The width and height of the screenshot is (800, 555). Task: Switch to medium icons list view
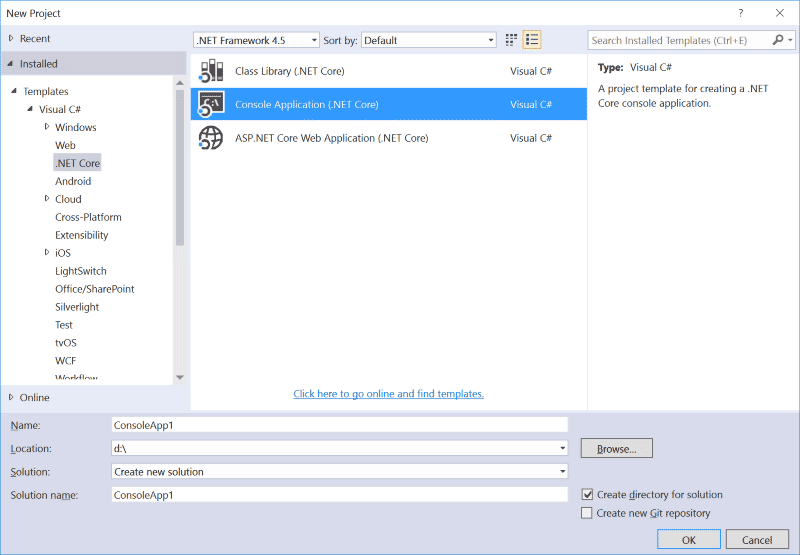coord(532,40)
